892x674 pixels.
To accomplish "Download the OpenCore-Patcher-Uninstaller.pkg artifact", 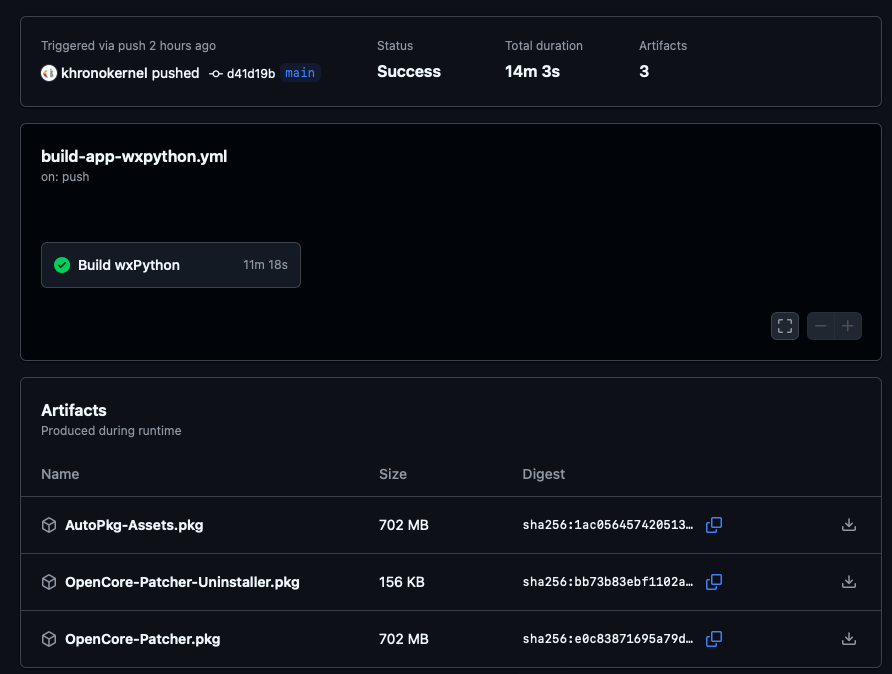I will [849, 582].
